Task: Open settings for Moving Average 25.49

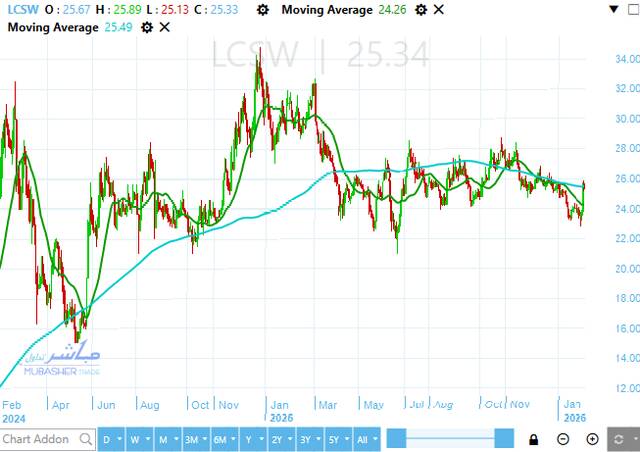Action: coord(147,27)
